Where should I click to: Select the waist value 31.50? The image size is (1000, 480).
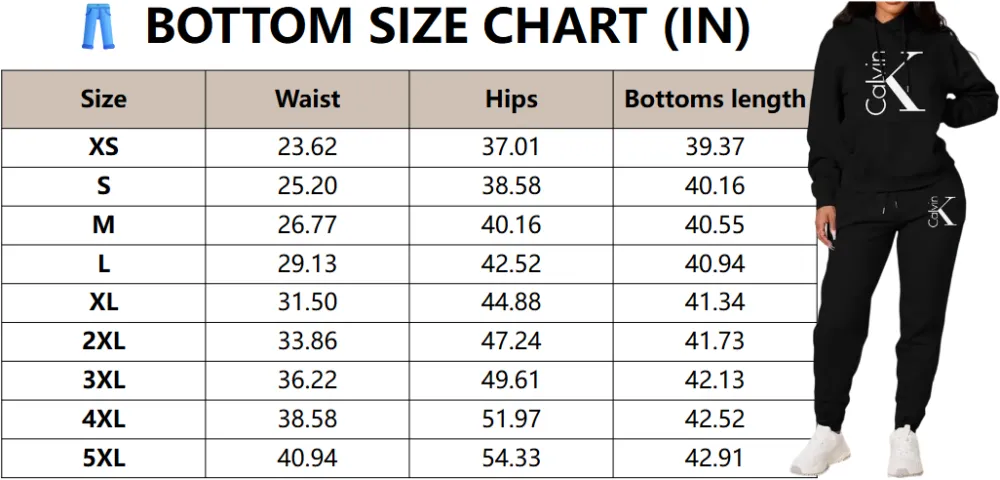coord(307,303)
